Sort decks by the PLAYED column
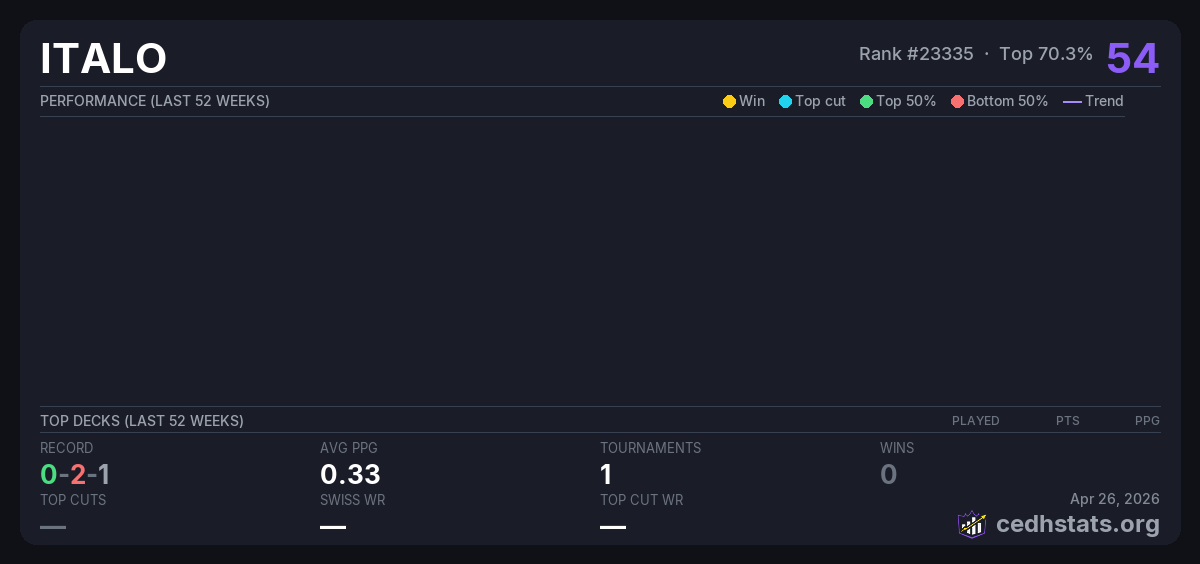 [x=975, y=421]
